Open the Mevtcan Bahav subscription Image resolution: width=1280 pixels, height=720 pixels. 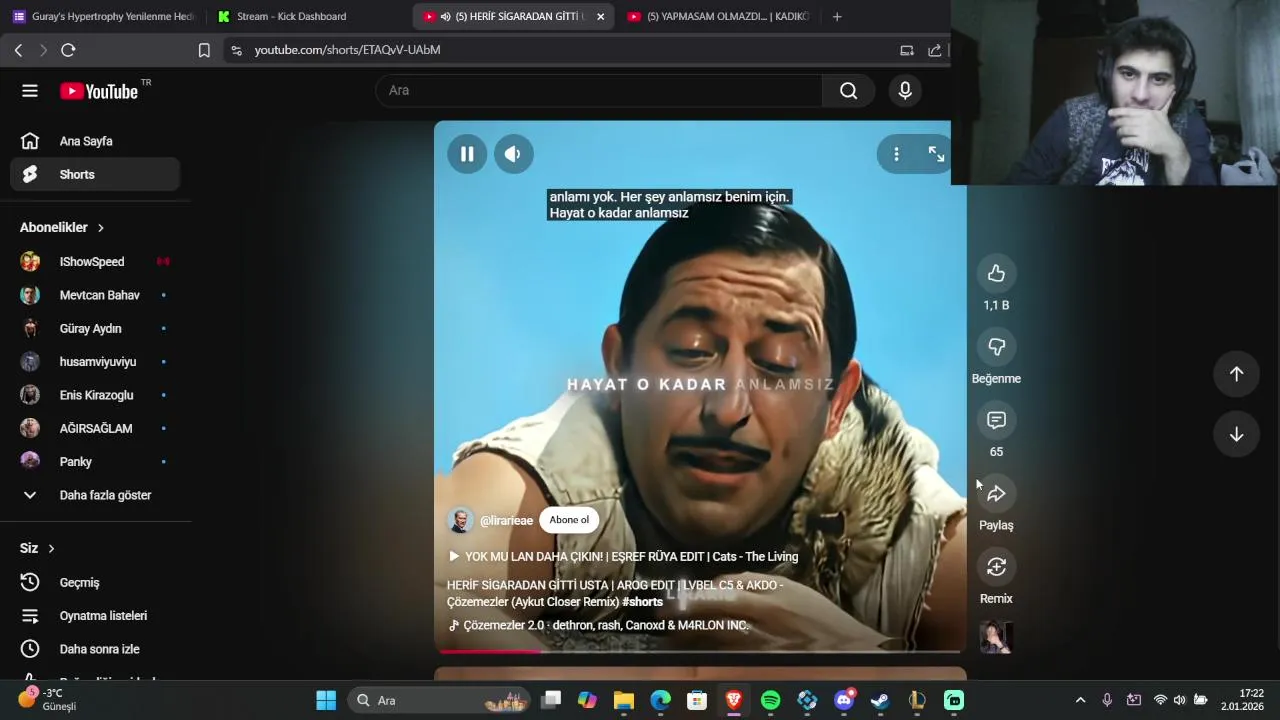coord(95,295)
